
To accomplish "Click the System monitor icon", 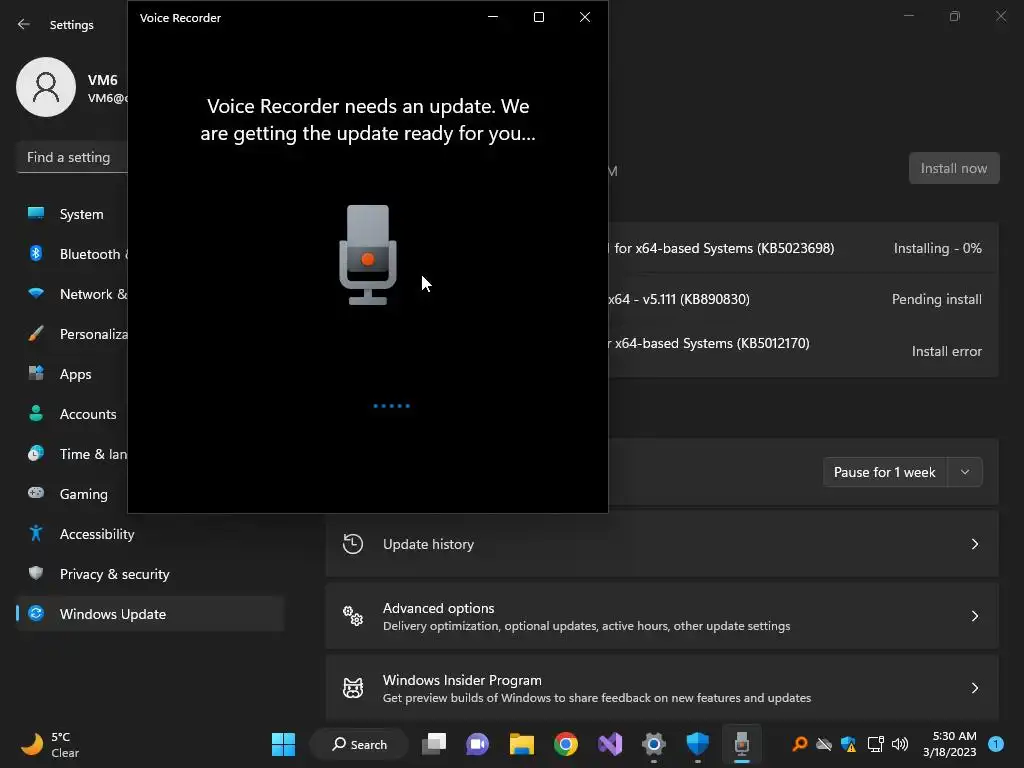I will point(36,213).
